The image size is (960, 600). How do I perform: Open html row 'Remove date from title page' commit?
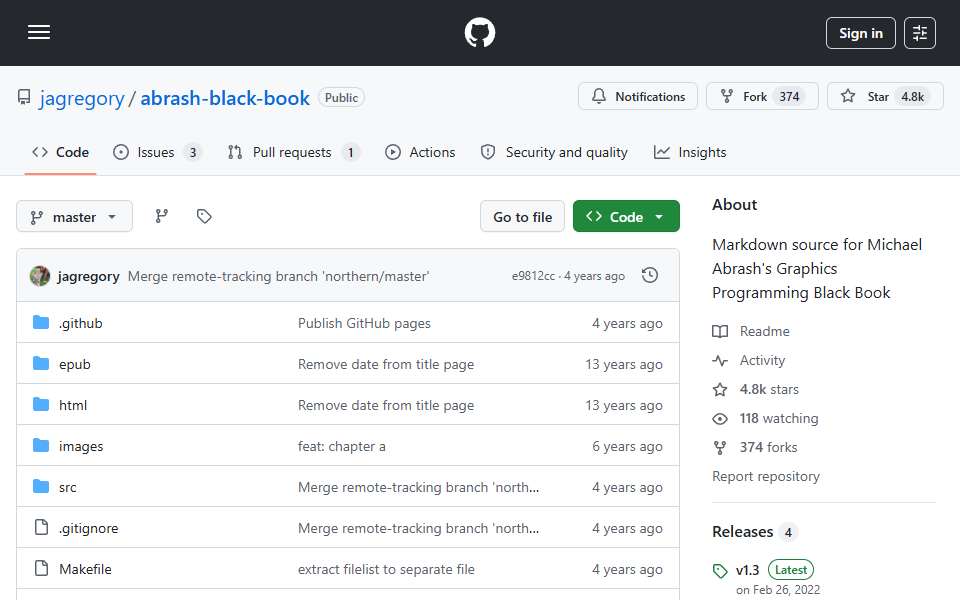tap(386, 405)
